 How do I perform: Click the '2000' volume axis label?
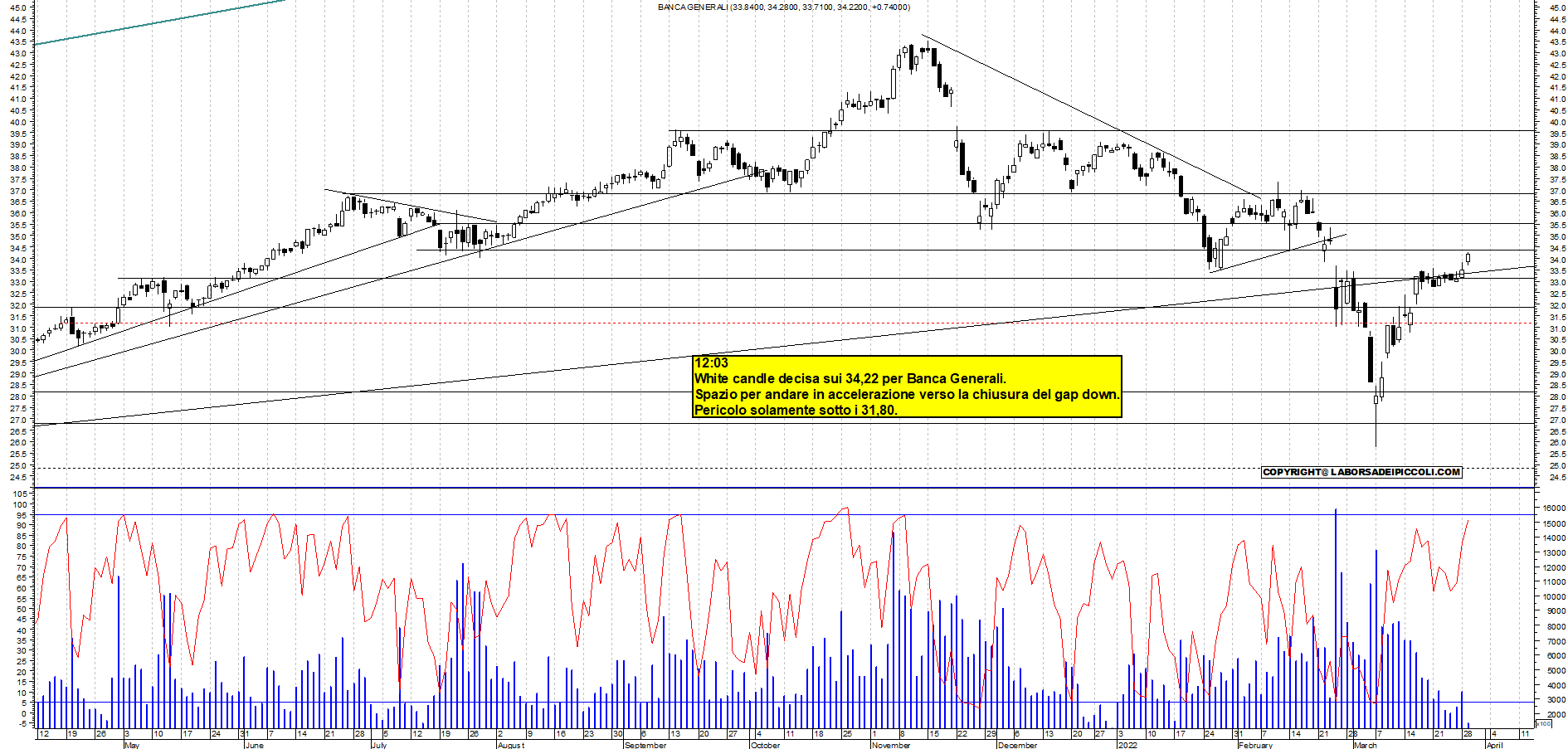pyautogui.click(x=1556, y=714)
